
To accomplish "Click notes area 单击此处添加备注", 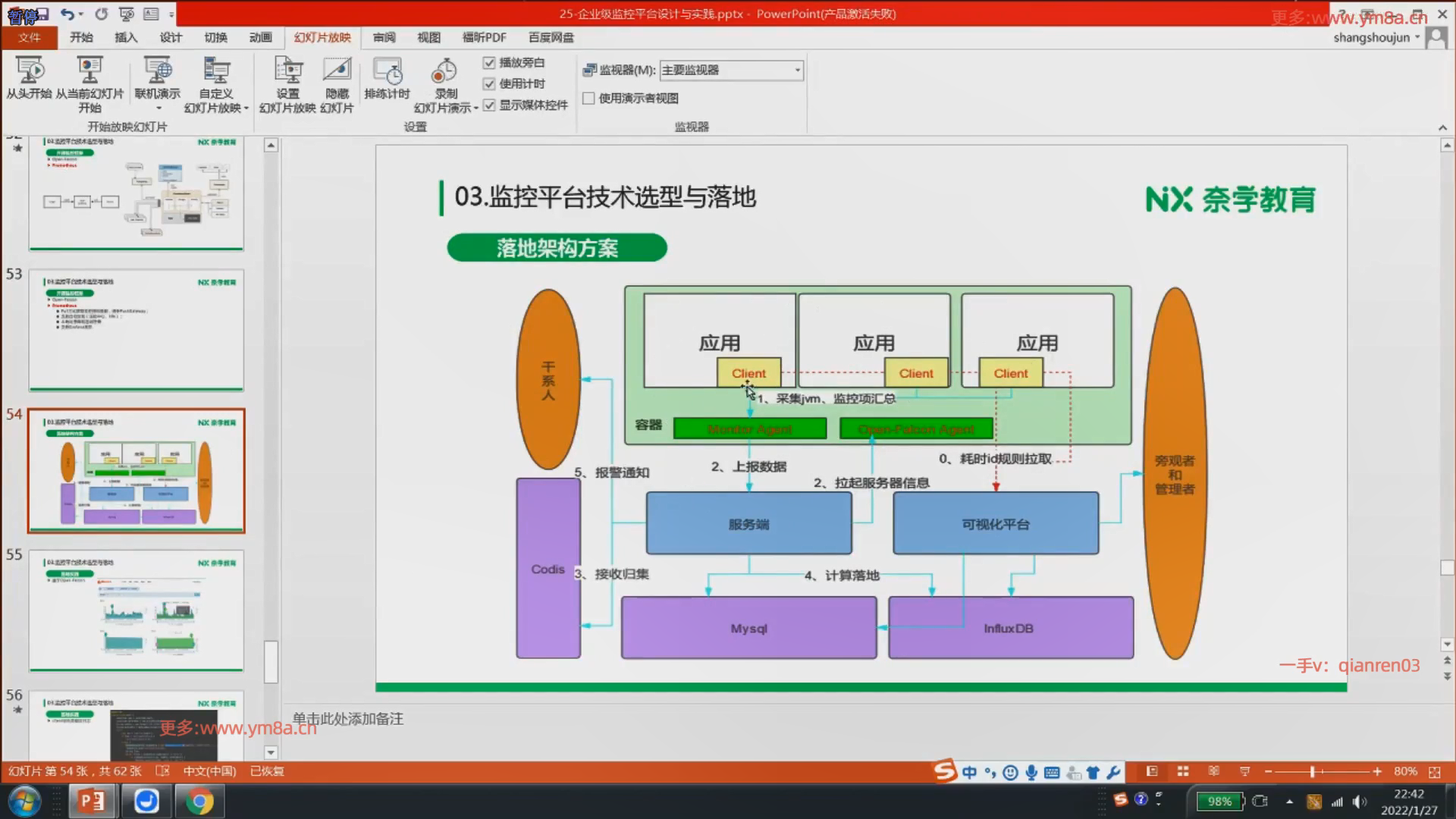I will click(x=348, y=718).
